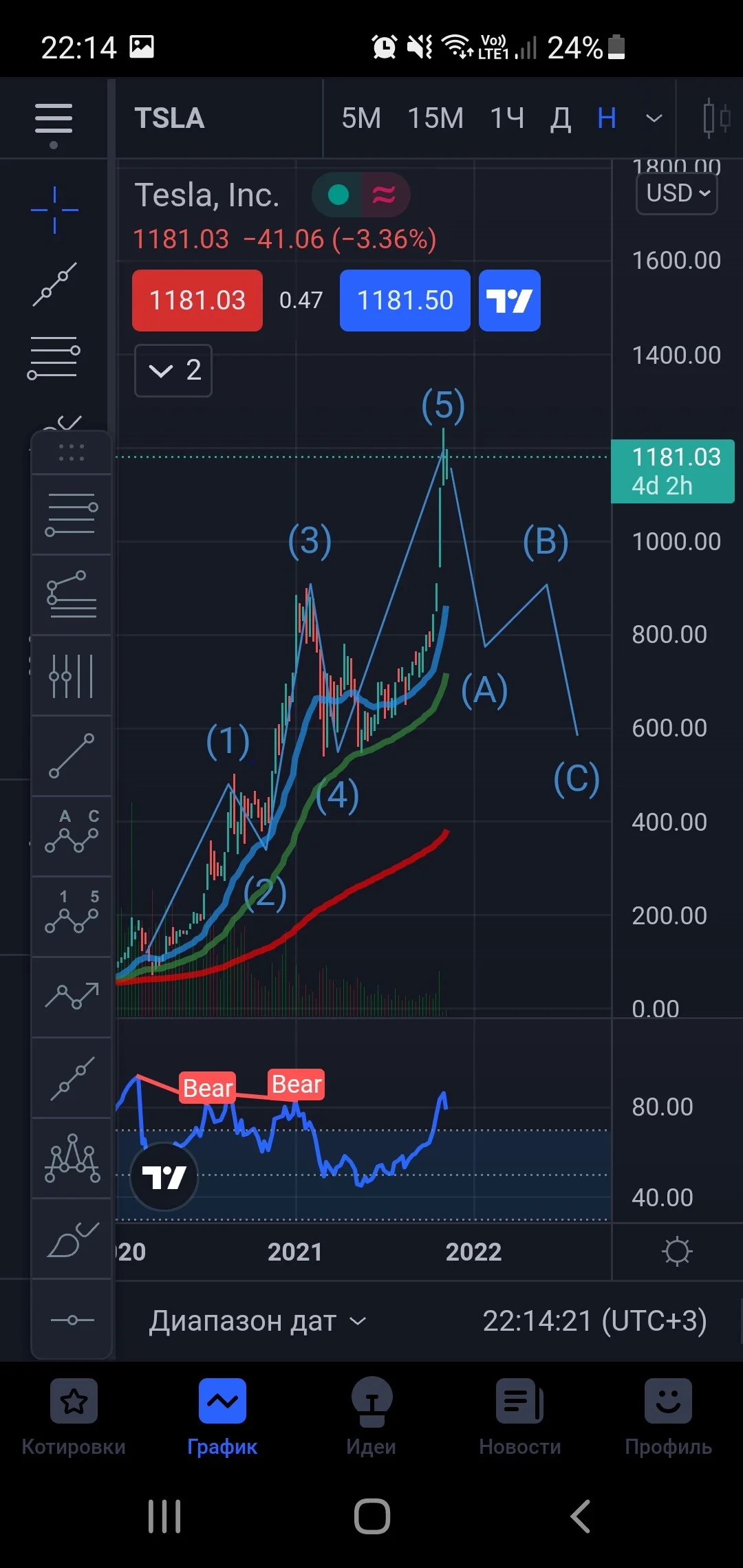Select the horizontal line tool
The image size is (743, 1568).
tap(72, 1319)
